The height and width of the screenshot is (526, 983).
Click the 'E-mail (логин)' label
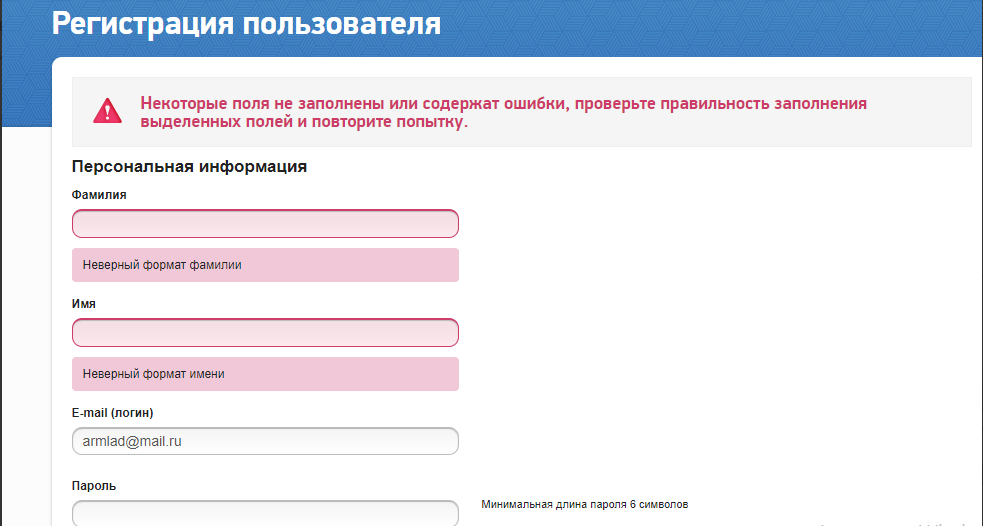(112, 412)
